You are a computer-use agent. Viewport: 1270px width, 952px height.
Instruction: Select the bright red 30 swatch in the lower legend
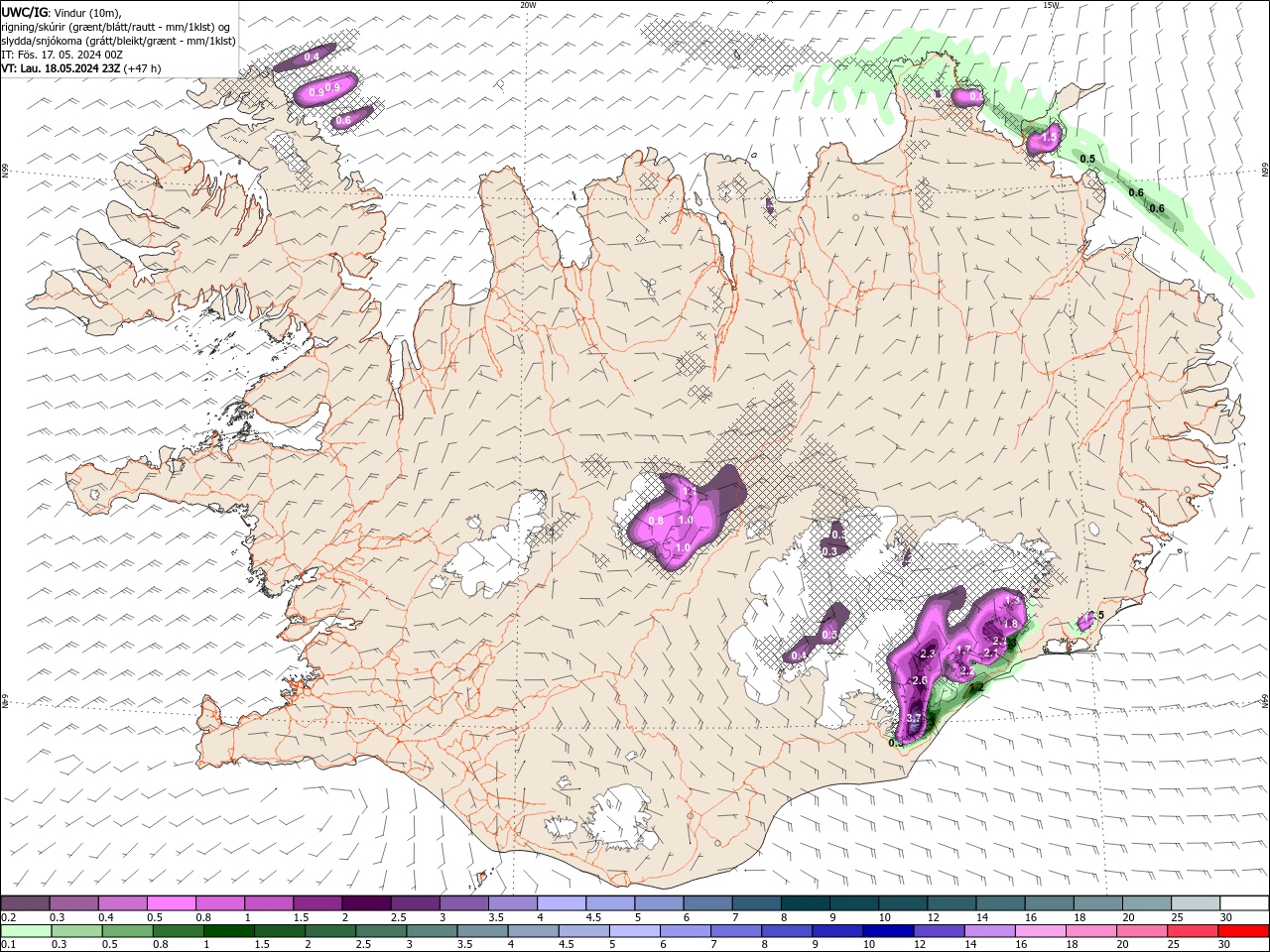click(1244, 931)
